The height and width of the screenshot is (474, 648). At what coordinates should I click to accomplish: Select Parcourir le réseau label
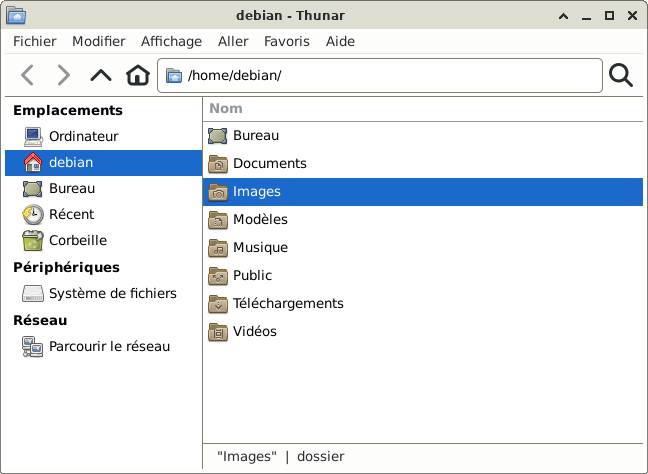click(110, 346)
